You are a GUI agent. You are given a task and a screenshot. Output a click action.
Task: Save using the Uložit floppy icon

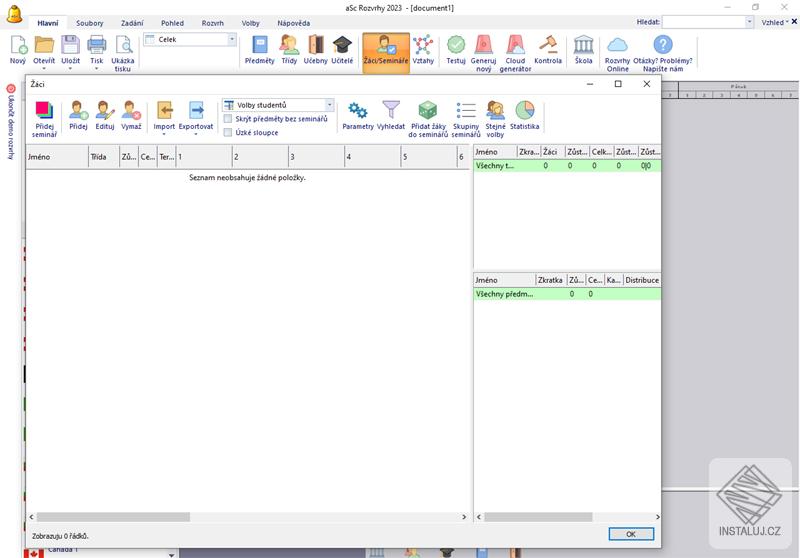click(x=70, y=46)
